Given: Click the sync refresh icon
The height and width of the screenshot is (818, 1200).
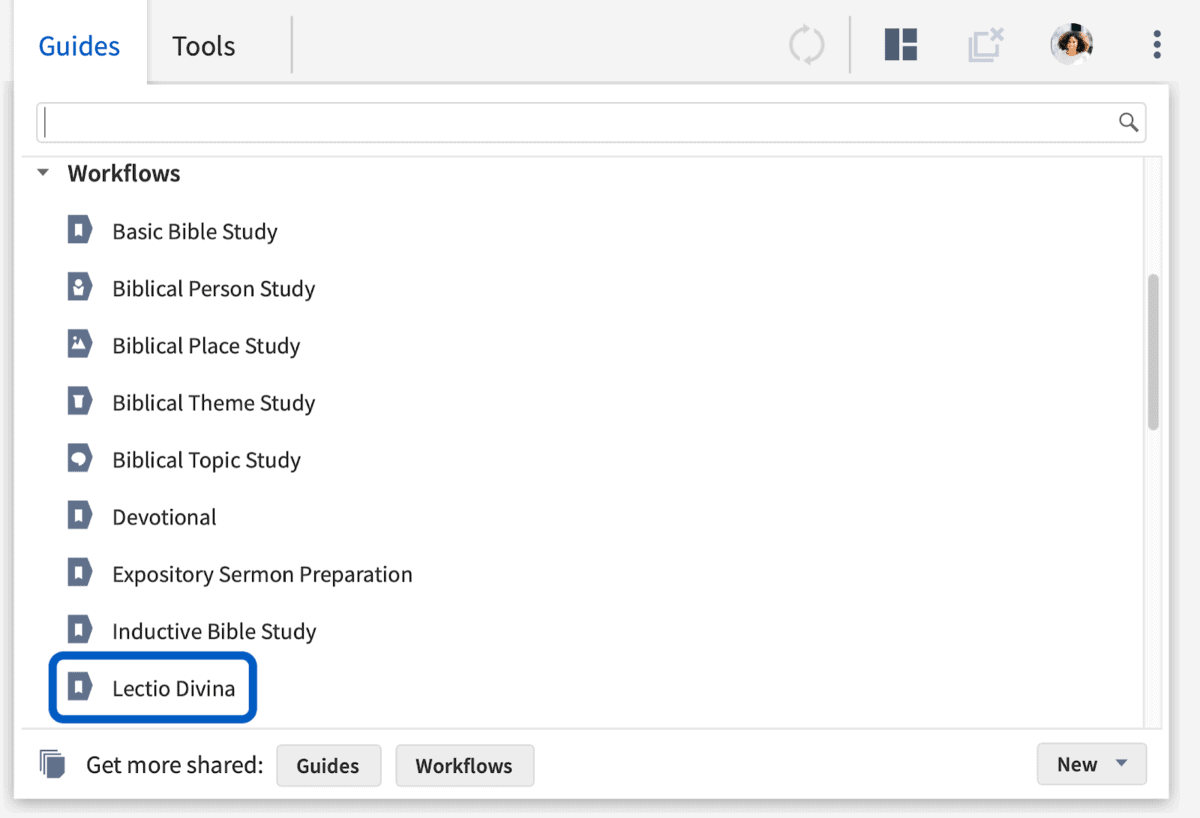Looking at the screenshot, I should click(x=806, y=45).
